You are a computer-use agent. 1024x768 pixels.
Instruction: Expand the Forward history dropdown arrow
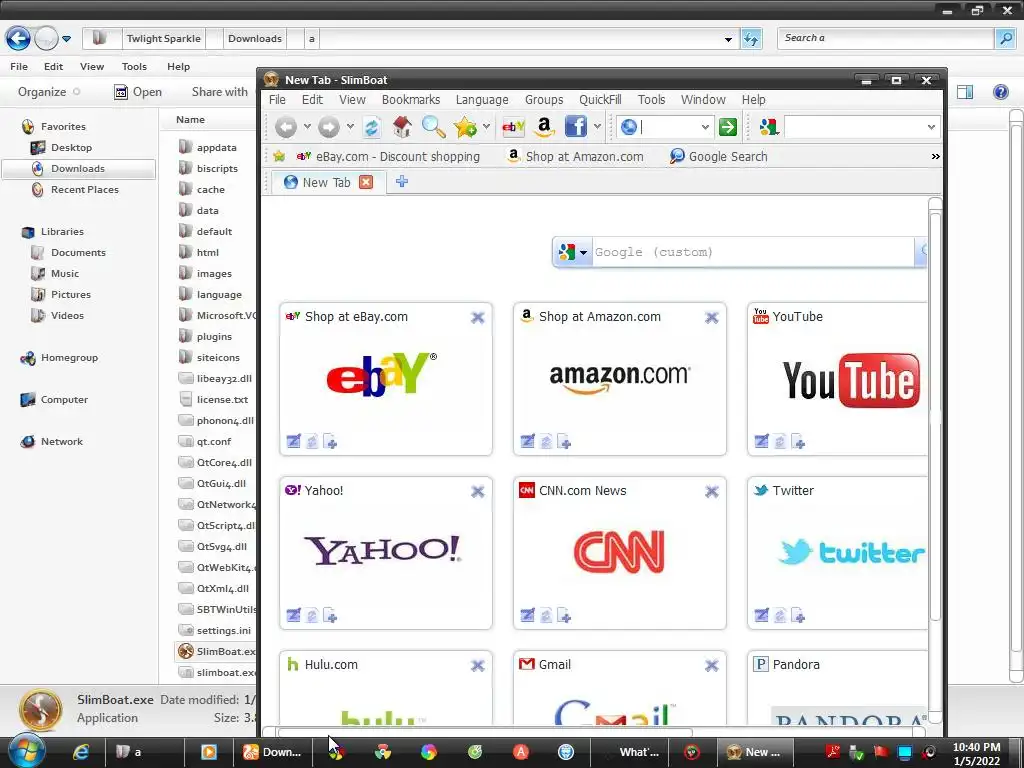350,127
